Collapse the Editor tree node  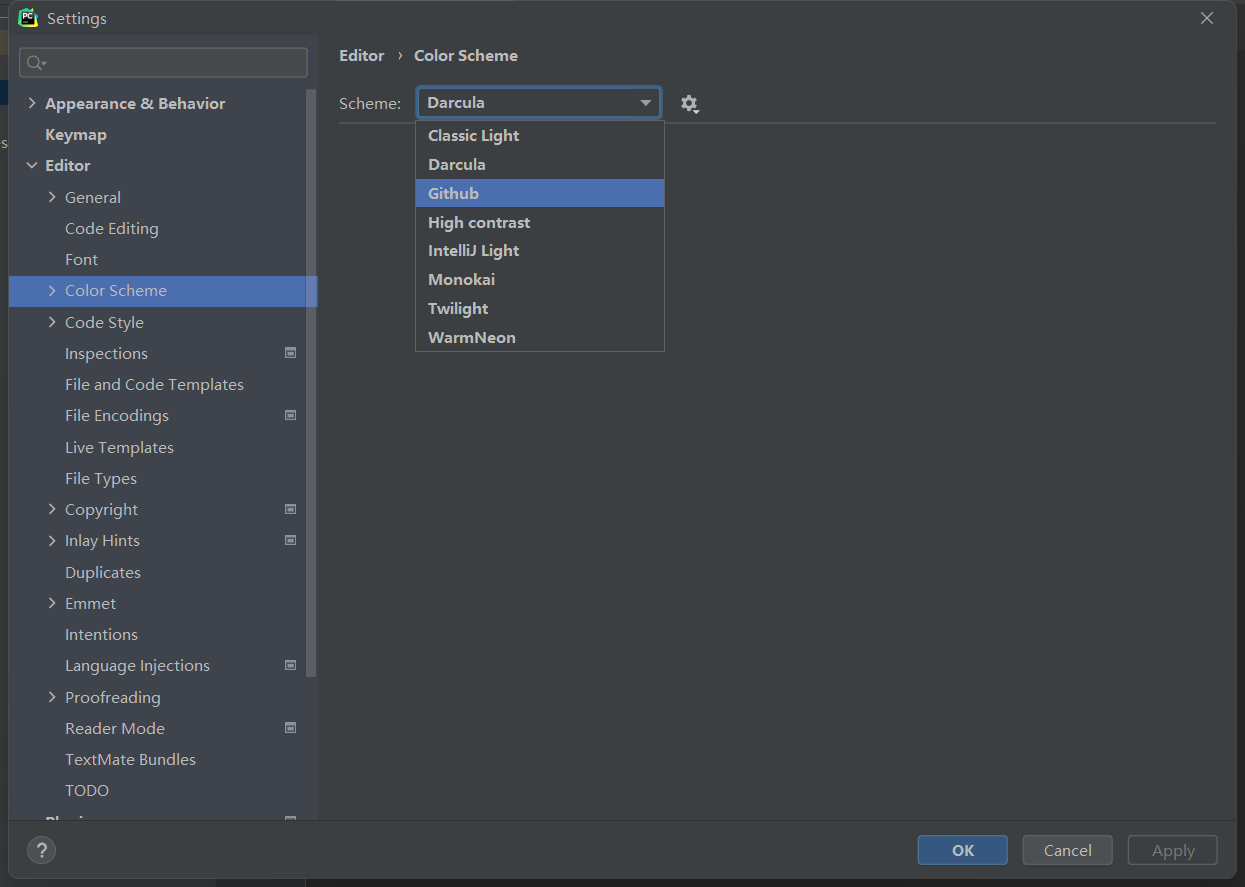click(32, 166)
